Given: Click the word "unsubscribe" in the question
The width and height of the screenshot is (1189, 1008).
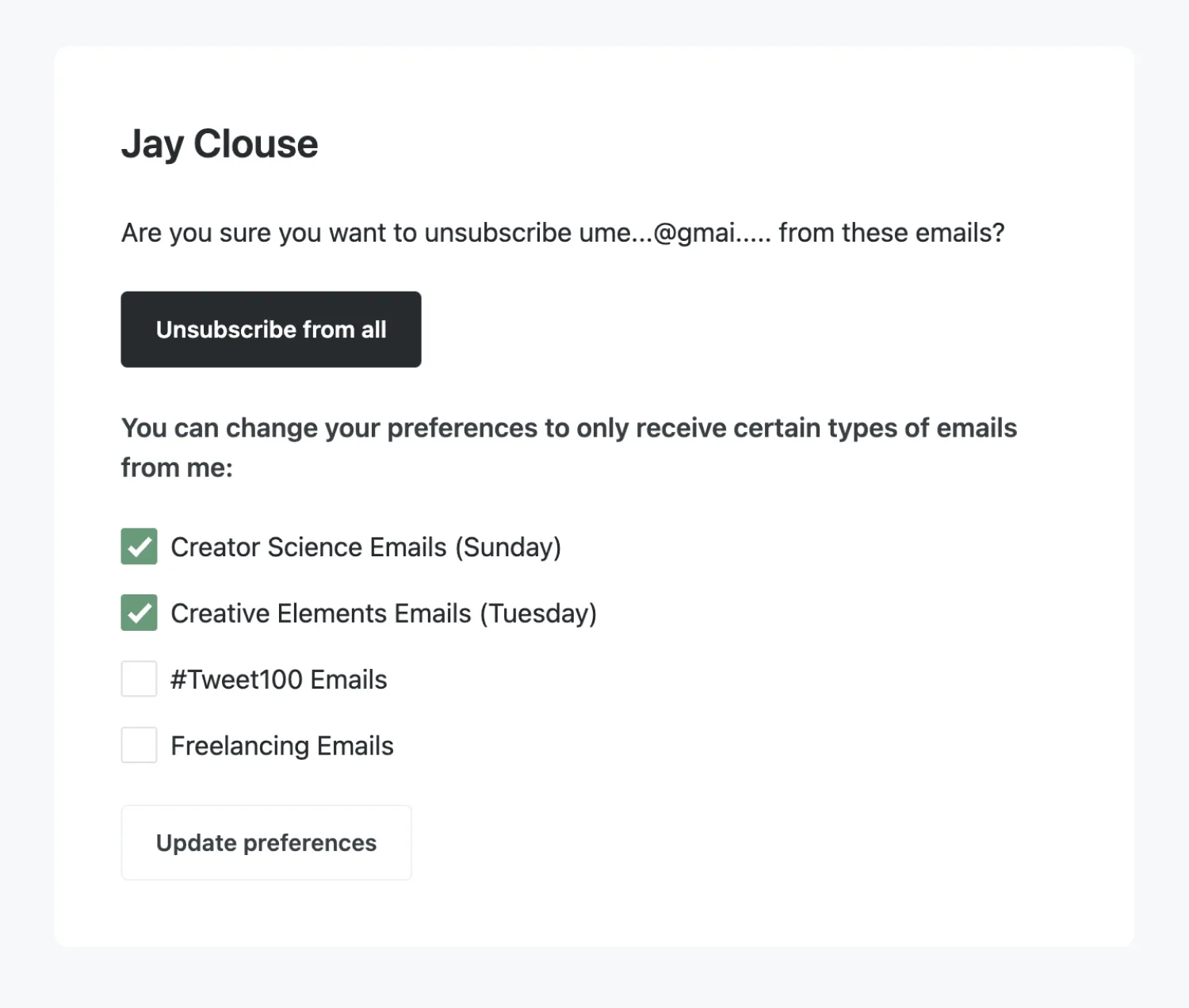Looking at the screenshot, I should (x=498, y=233).
